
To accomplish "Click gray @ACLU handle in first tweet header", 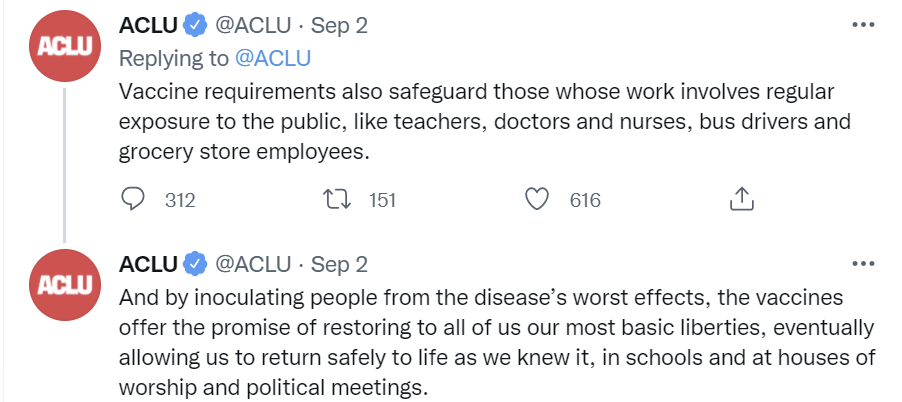I will click(x=253, y=26).
